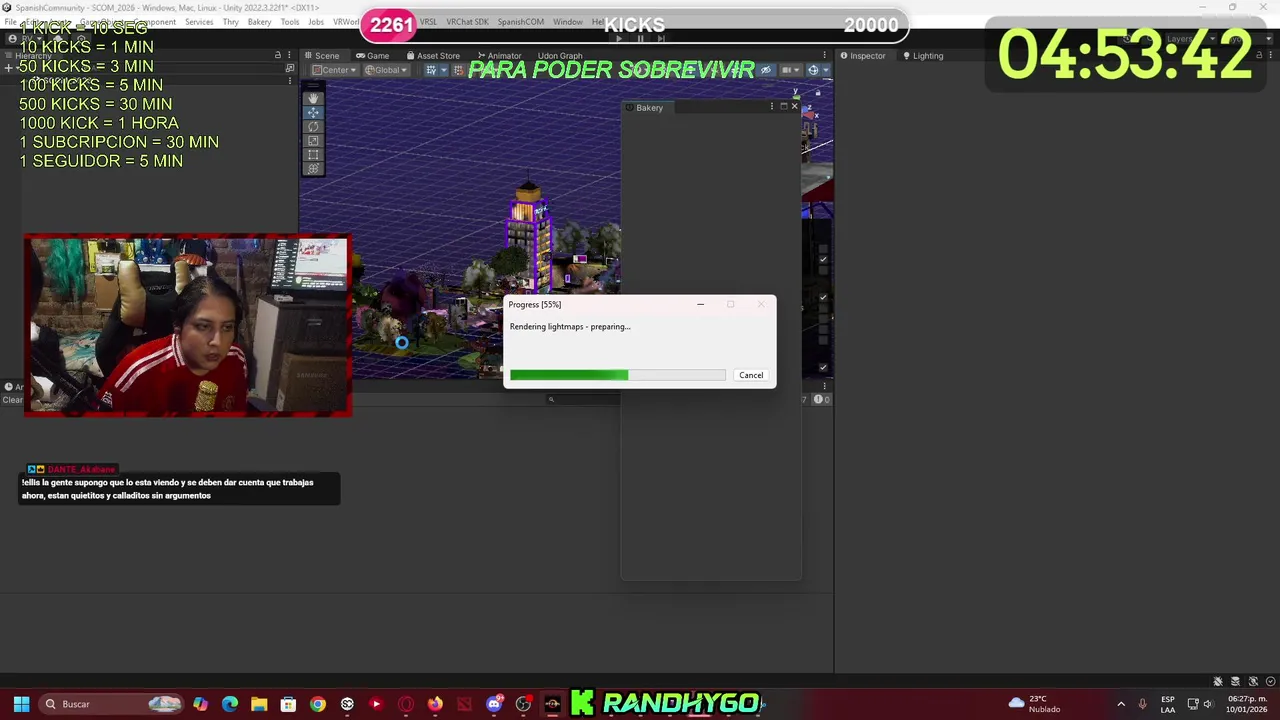Switch to the Lighting tab
Screen dimensions: 1280x720
point(923,55)
